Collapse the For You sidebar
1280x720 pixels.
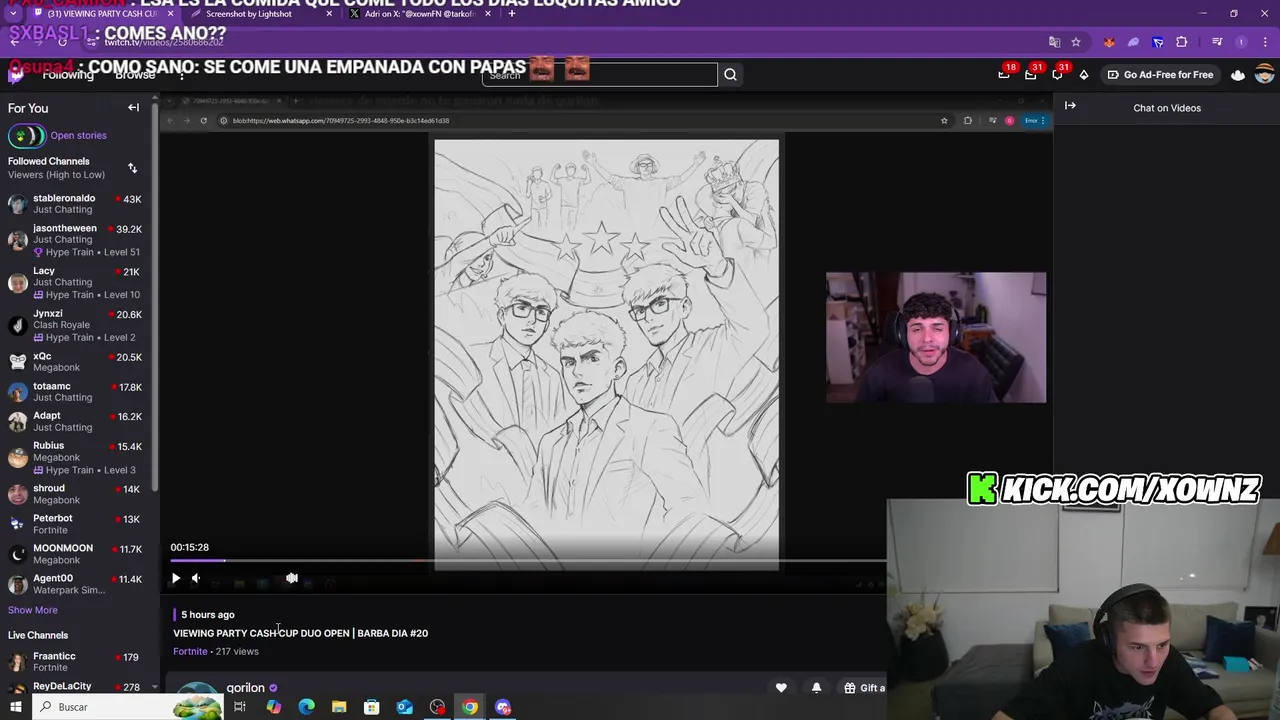click(133, 108)
